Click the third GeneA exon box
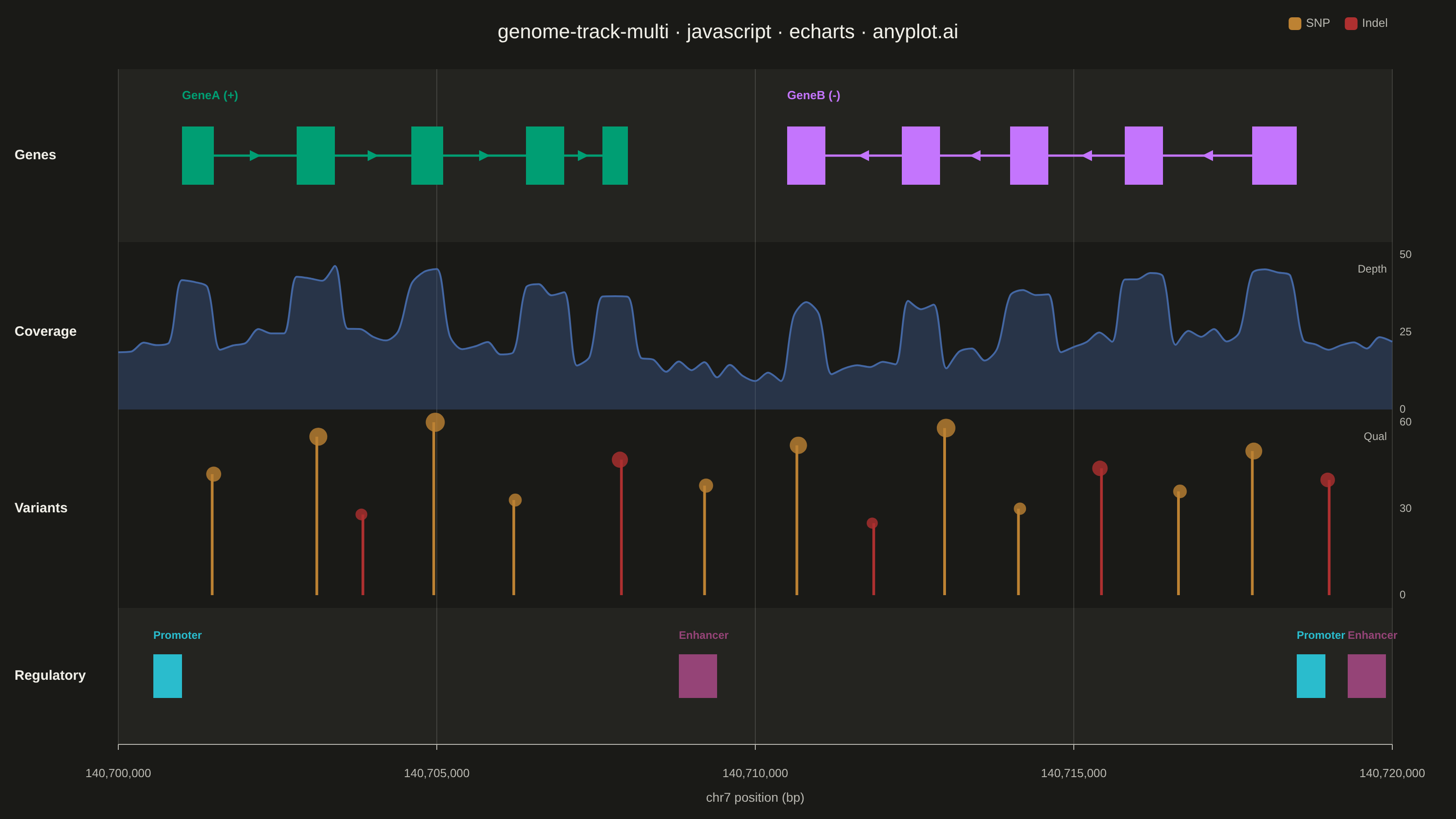1456x819 pixels. (x=427, y=156)
